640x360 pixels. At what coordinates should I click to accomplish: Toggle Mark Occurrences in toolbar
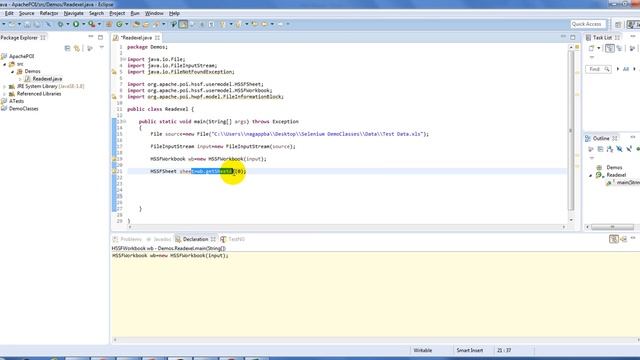(x=183, y=24)
